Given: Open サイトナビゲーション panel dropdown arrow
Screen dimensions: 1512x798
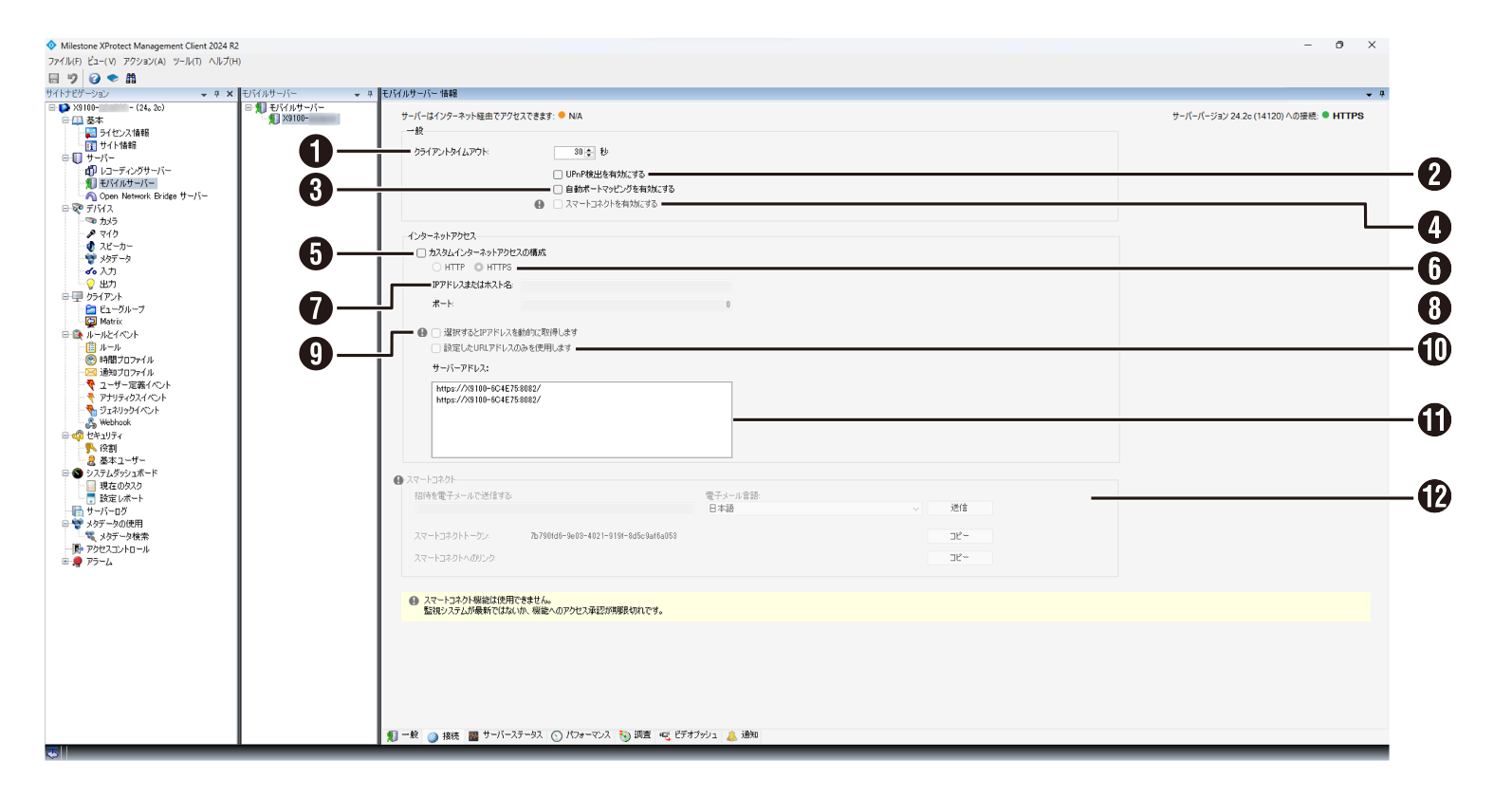Looking at the screenshot, I should (x=204, y=94).
